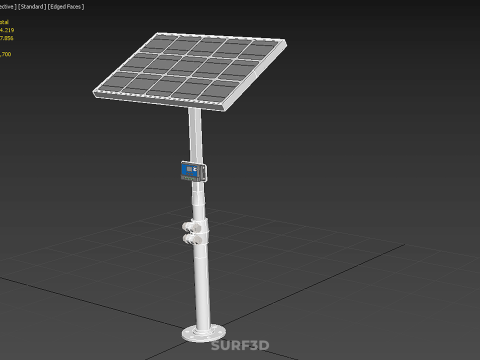Select the upper clamp knob on the pole
480x360 pixels.
[x=191, y=227]
